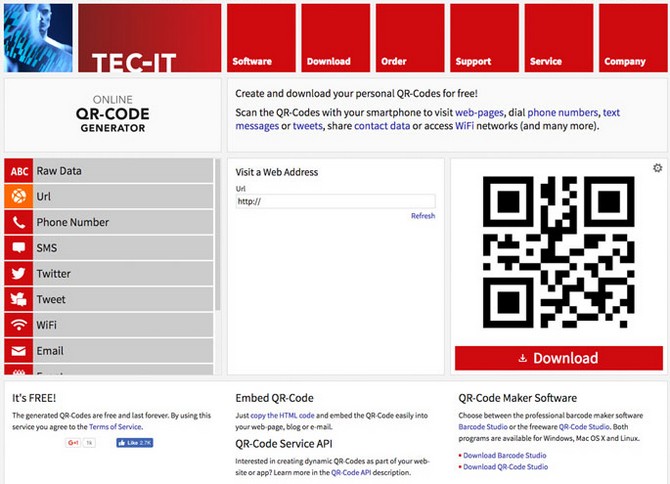The image size is (670, 484).
Task: Click the blue barcode man image
Action: [x=38, y=38]
